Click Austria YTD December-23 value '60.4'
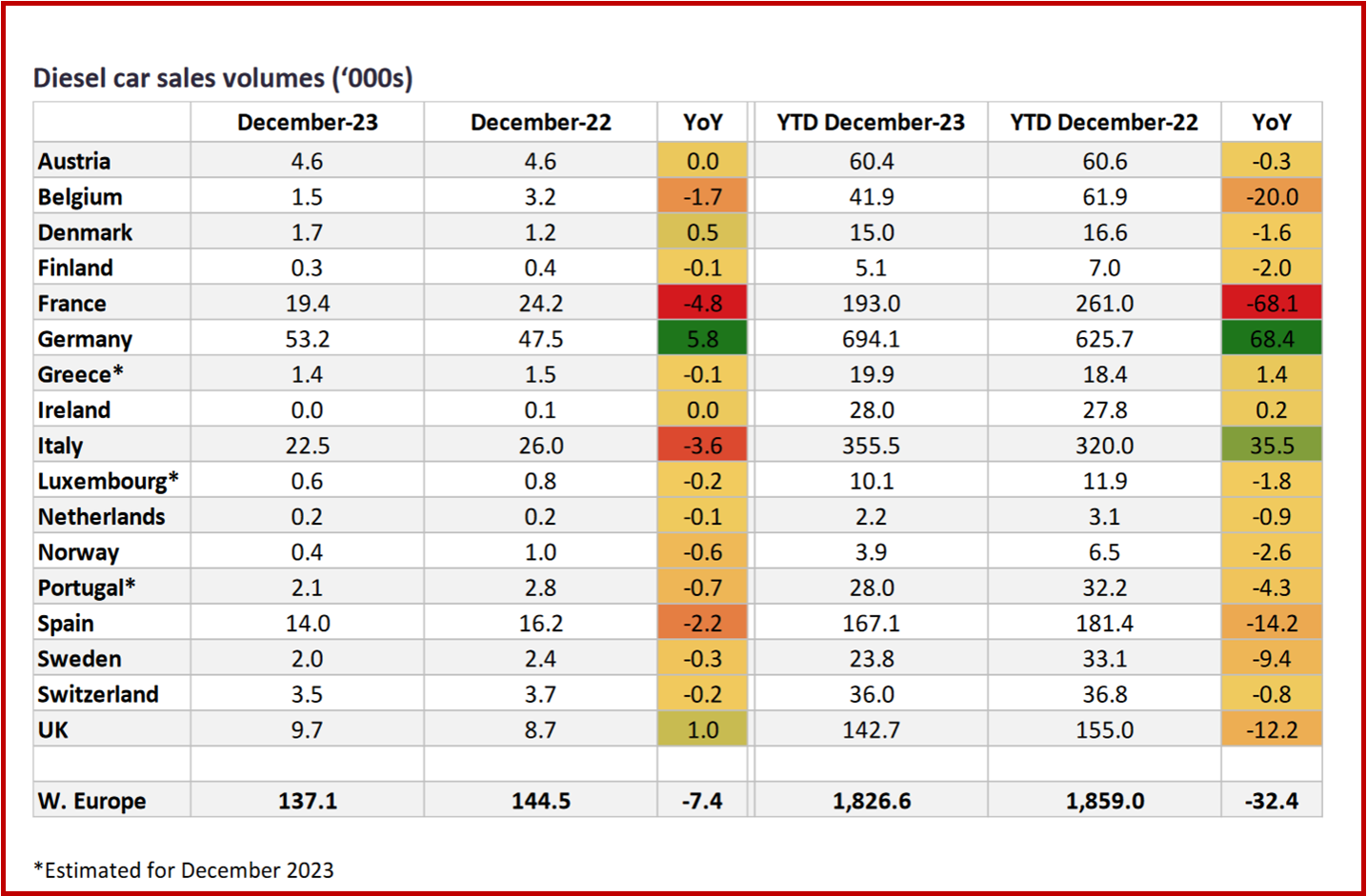The height and width of the screenshot is (896, 1367). 871,161
